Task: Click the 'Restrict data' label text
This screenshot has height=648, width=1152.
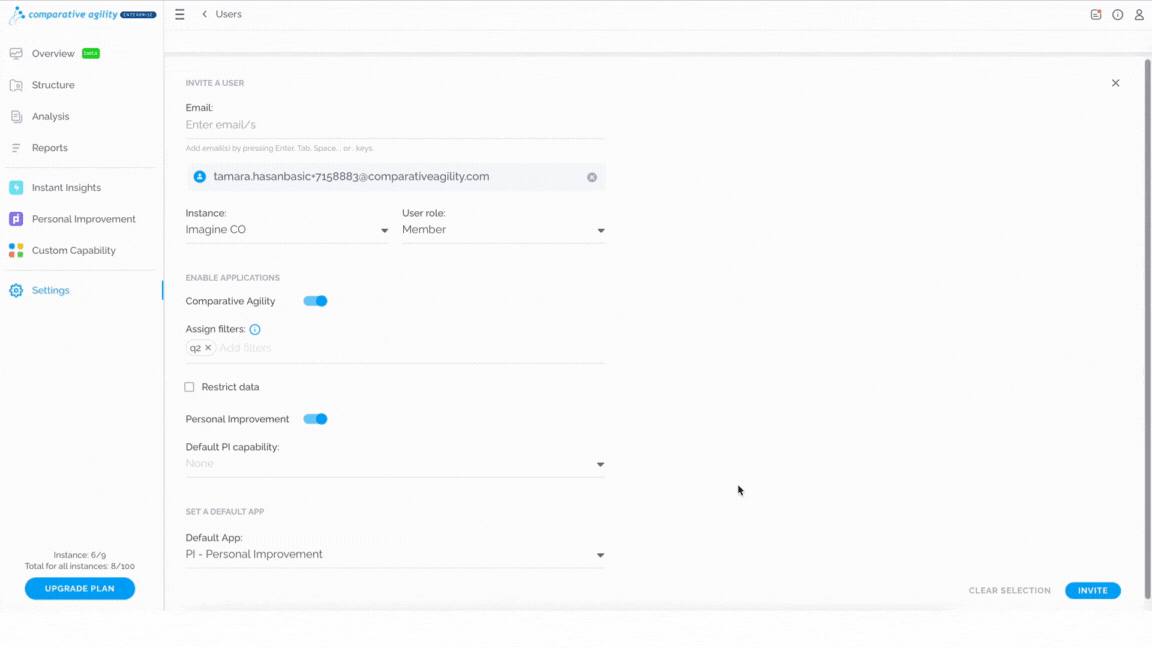Action: coord(230,387)
